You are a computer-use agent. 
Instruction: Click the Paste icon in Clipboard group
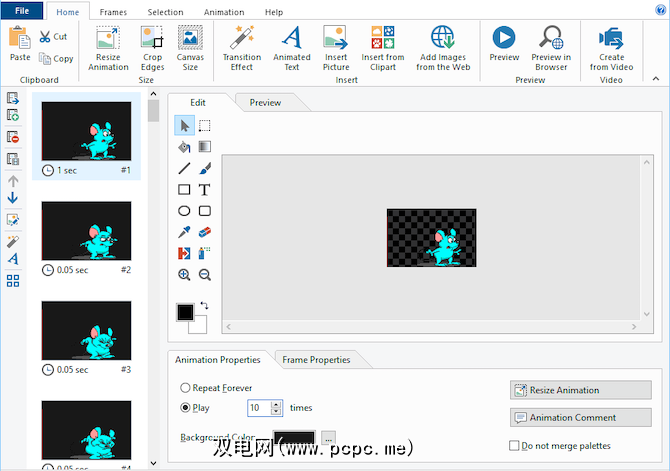coord(20,38)
